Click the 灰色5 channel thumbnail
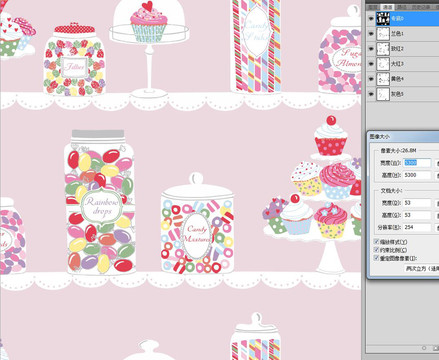This screenshot has height=360, width=439. coord(383,94)
